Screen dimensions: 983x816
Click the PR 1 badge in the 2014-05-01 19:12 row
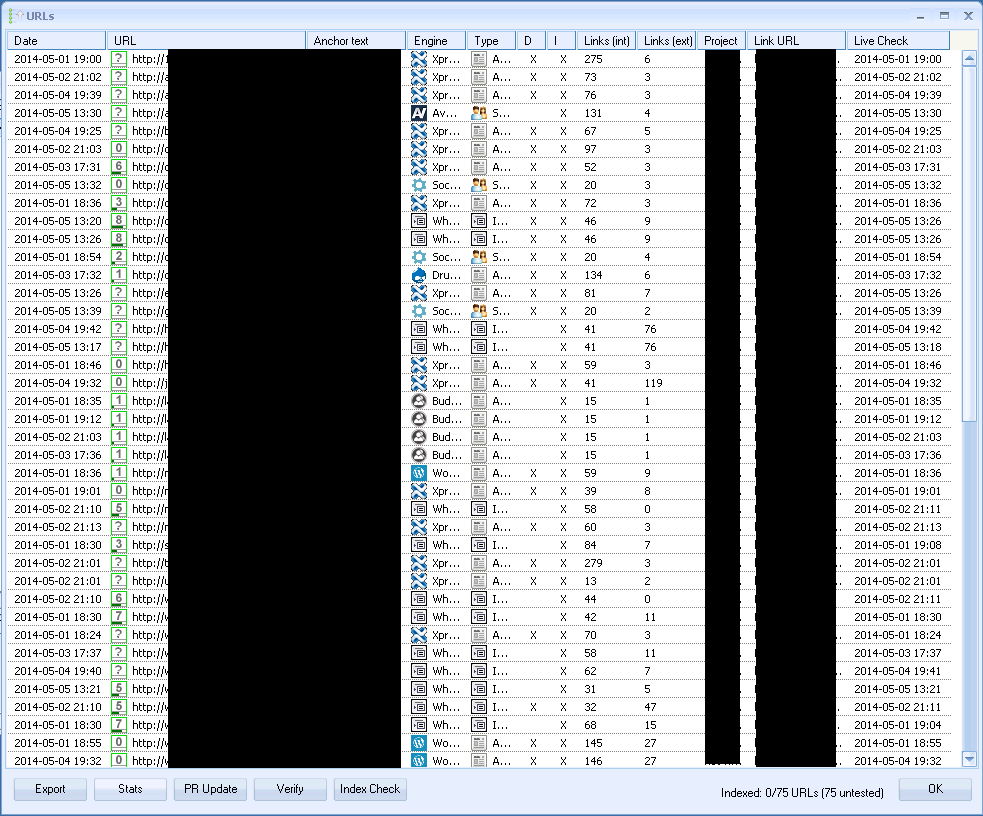(x=118, y=419)
